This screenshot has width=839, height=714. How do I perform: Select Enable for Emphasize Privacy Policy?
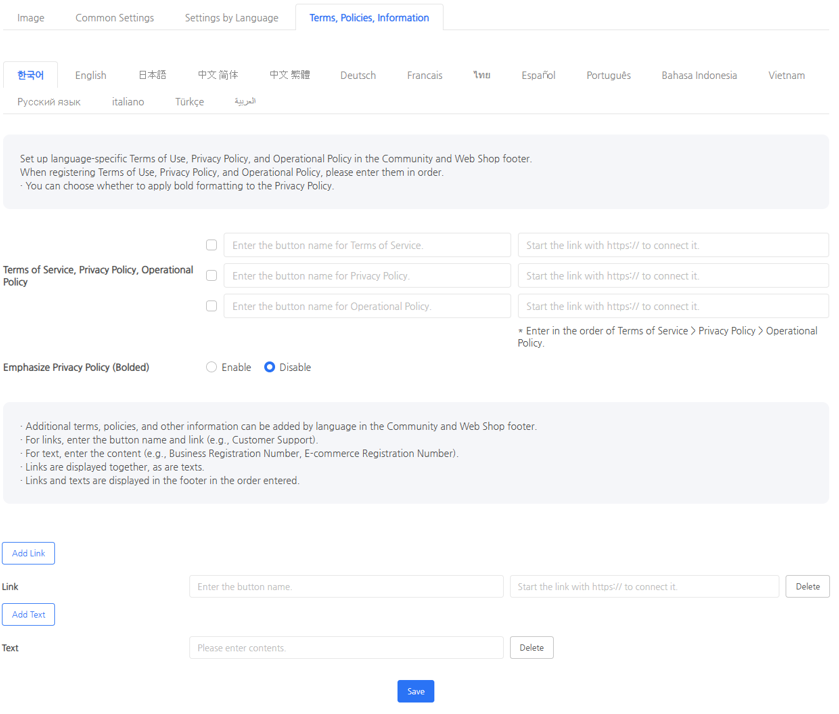(x=212, y=367)
